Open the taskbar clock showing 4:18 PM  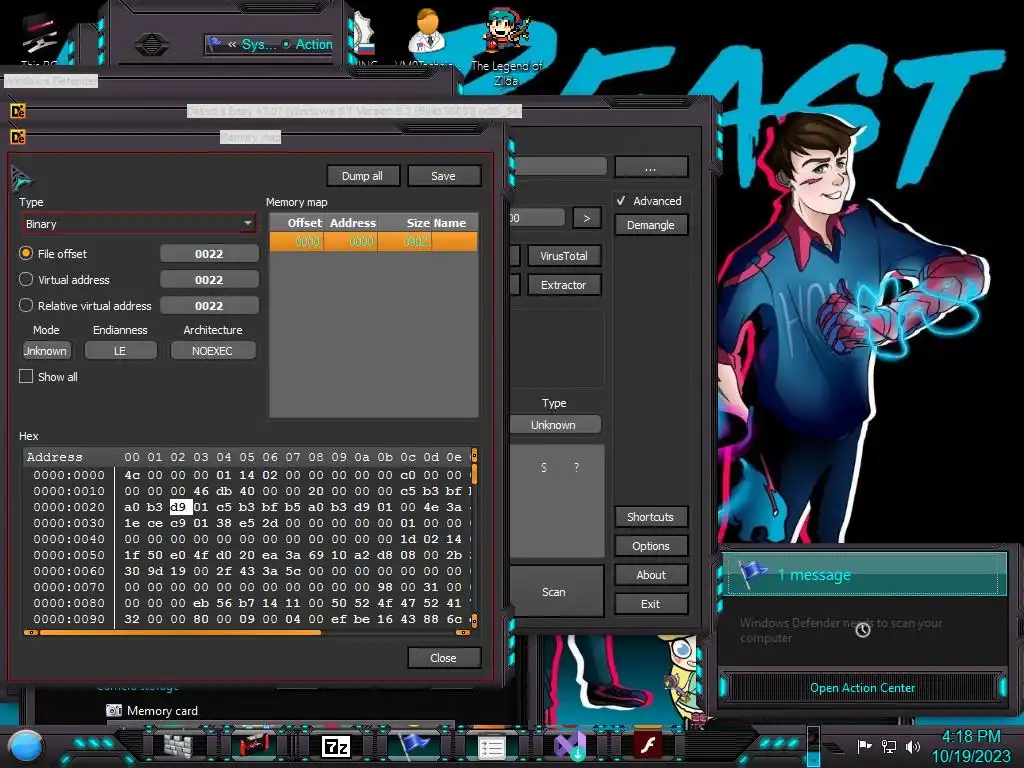[970, 746]
